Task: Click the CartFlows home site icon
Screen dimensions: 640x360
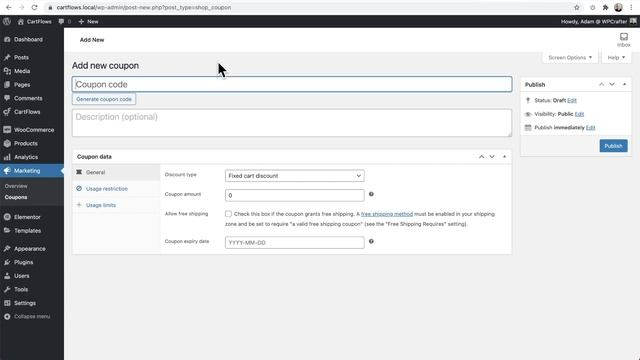Action: tap(20, 21)
